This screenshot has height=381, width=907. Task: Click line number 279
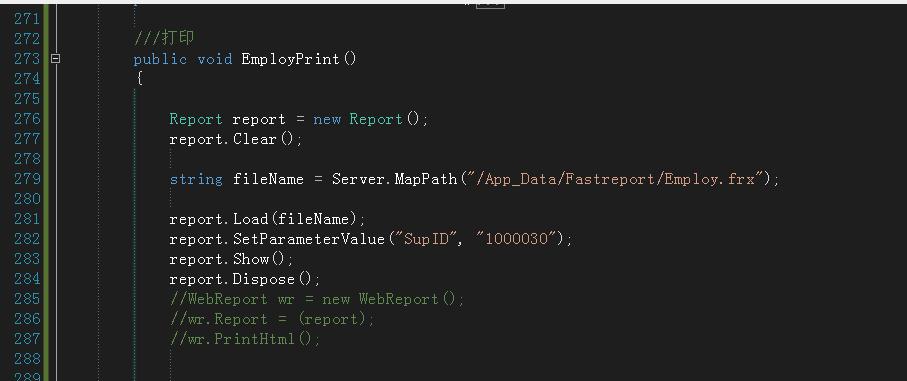27,179
